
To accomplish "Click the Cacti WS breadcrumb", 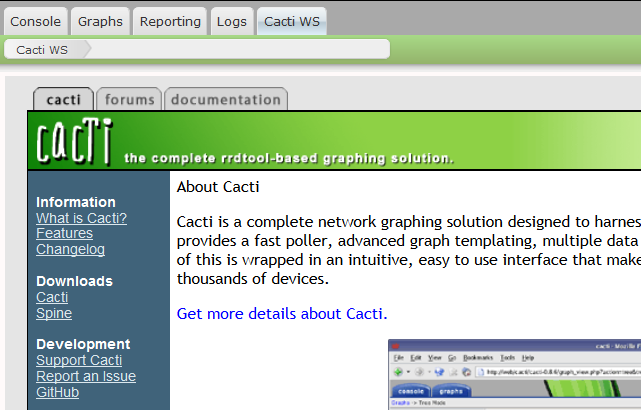I will click(x=42, y=50).
